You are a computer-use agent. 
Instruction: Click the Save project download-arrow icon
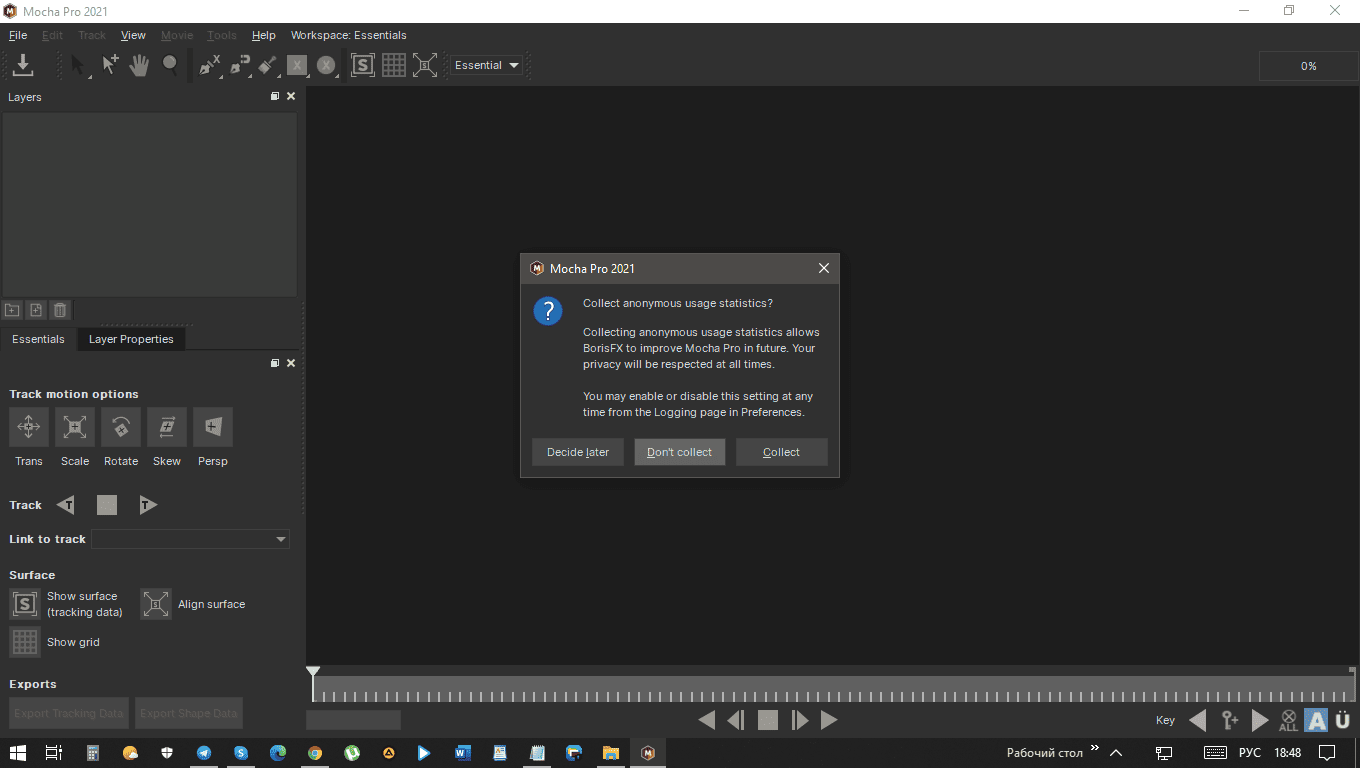(23, 65)
